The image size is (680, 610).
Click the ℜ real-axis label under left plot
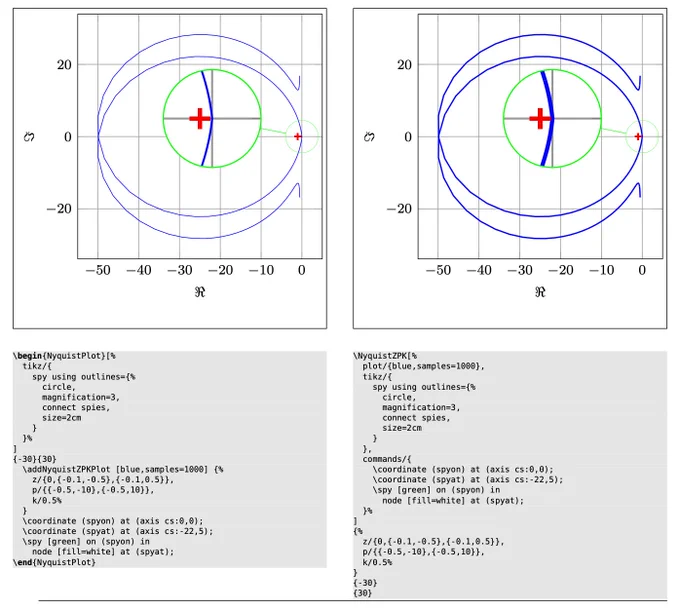point(200,292)
